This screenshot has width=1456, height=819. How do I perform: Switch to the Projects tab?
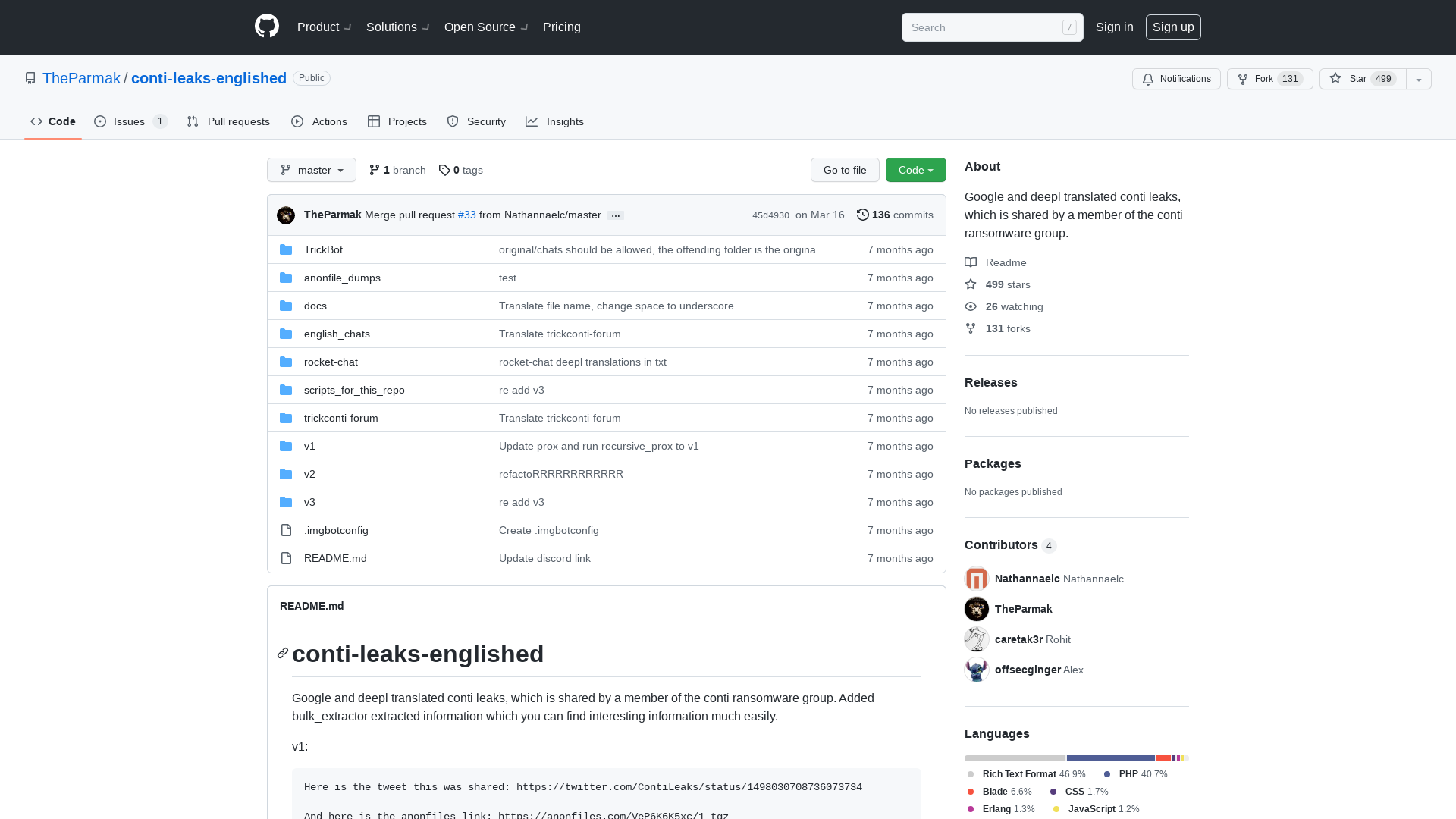point(397,121)
